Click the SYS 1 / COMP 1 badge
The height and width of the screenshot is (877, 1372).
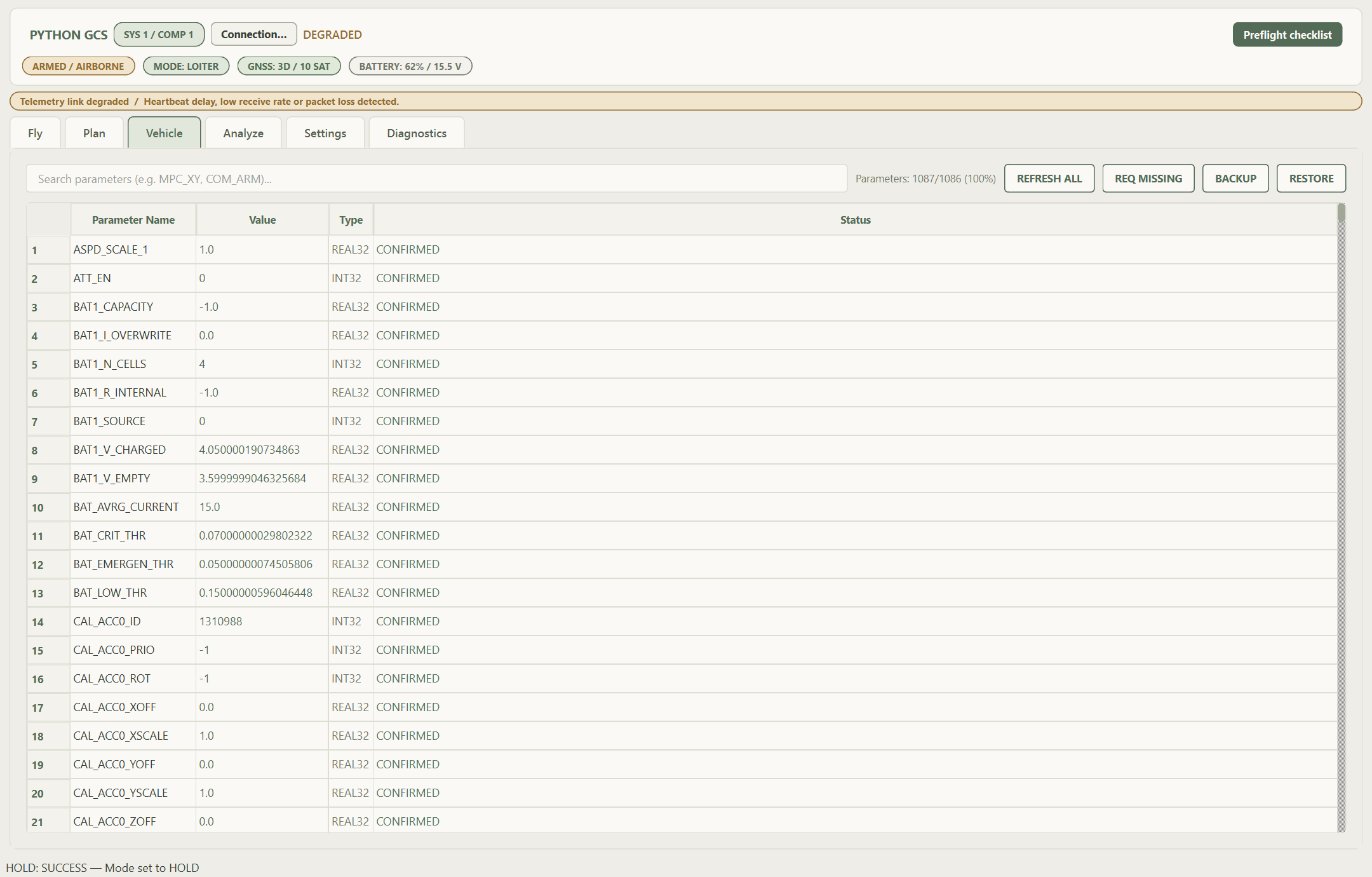(159, 34)
